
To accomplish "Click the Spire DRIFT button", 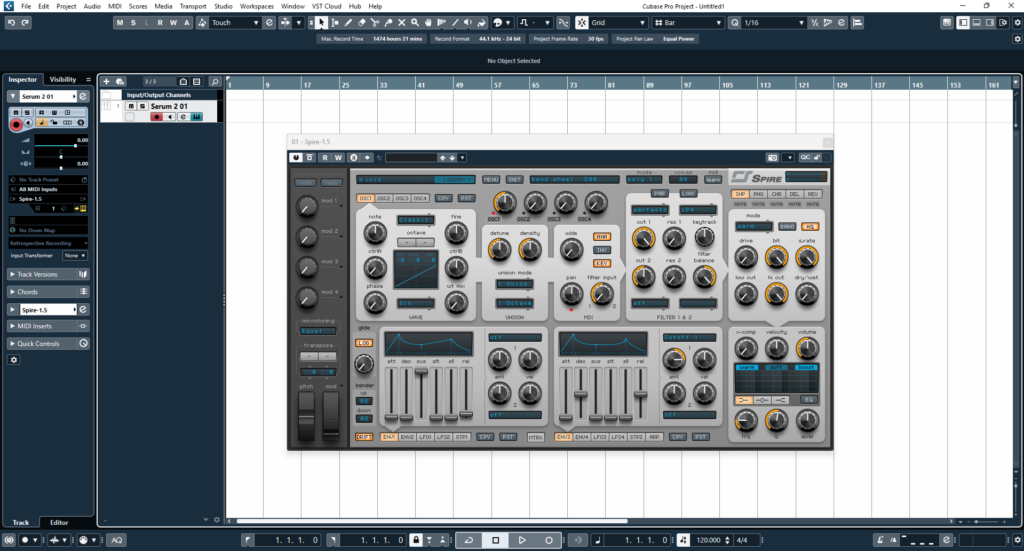I will point(364,437).
